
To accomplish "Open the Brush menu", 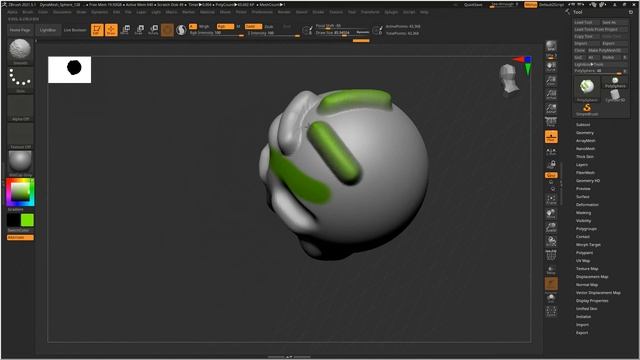I will (x=28, y=12).
